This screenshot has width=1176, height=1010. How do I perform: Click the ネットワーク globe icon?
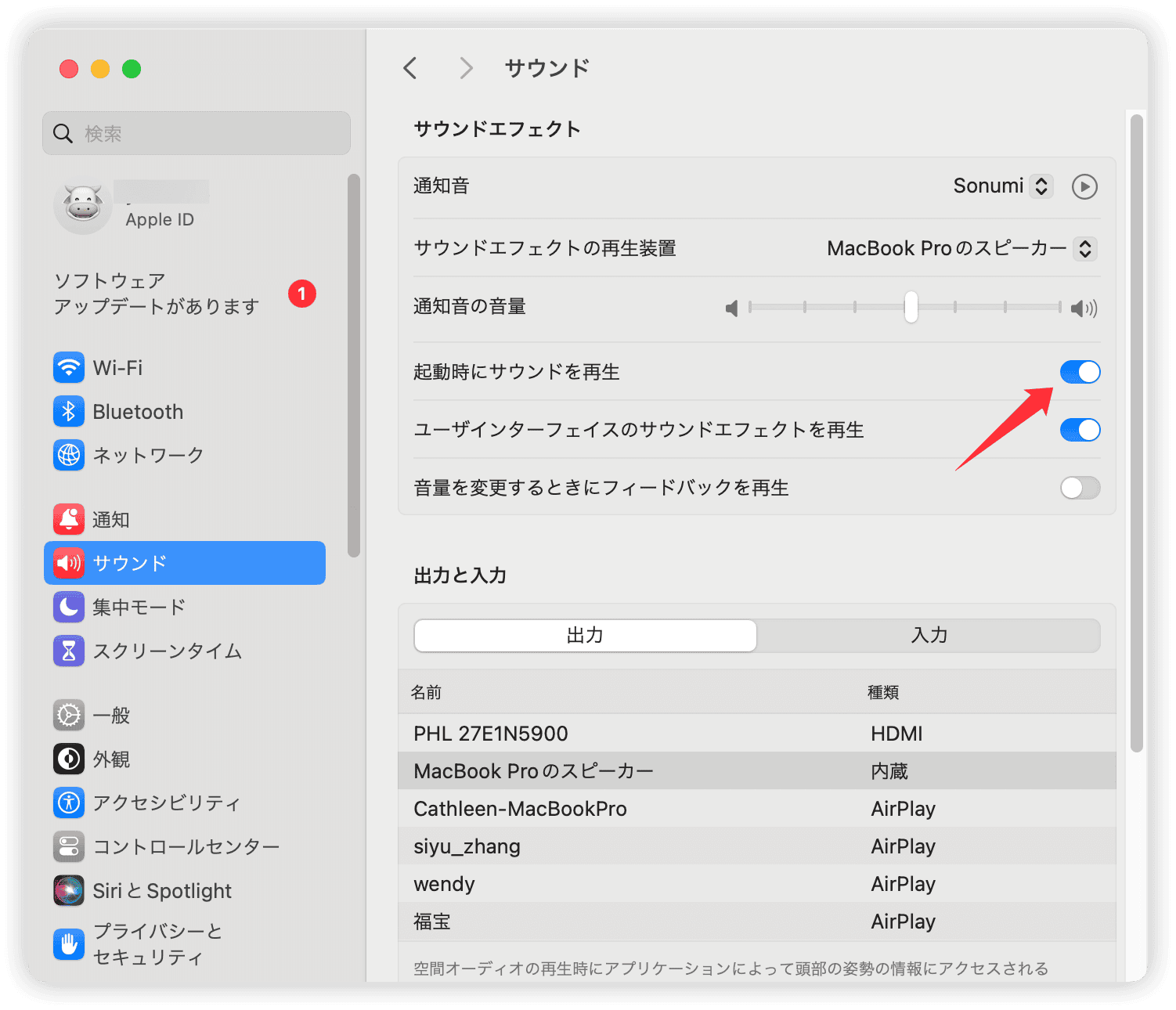point(69,455)
